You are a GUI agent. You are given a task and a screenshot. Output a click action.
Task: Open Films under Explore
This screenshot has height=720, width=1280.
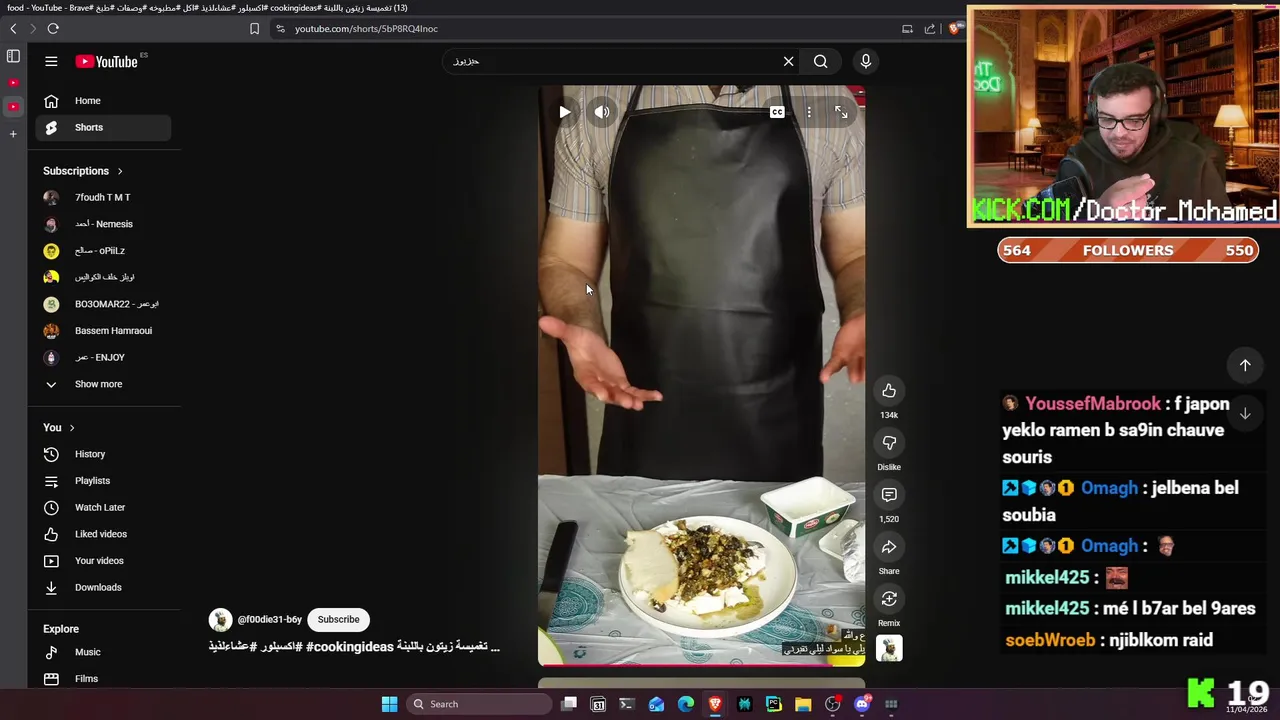pyautogui.click(x=105, y=679)
